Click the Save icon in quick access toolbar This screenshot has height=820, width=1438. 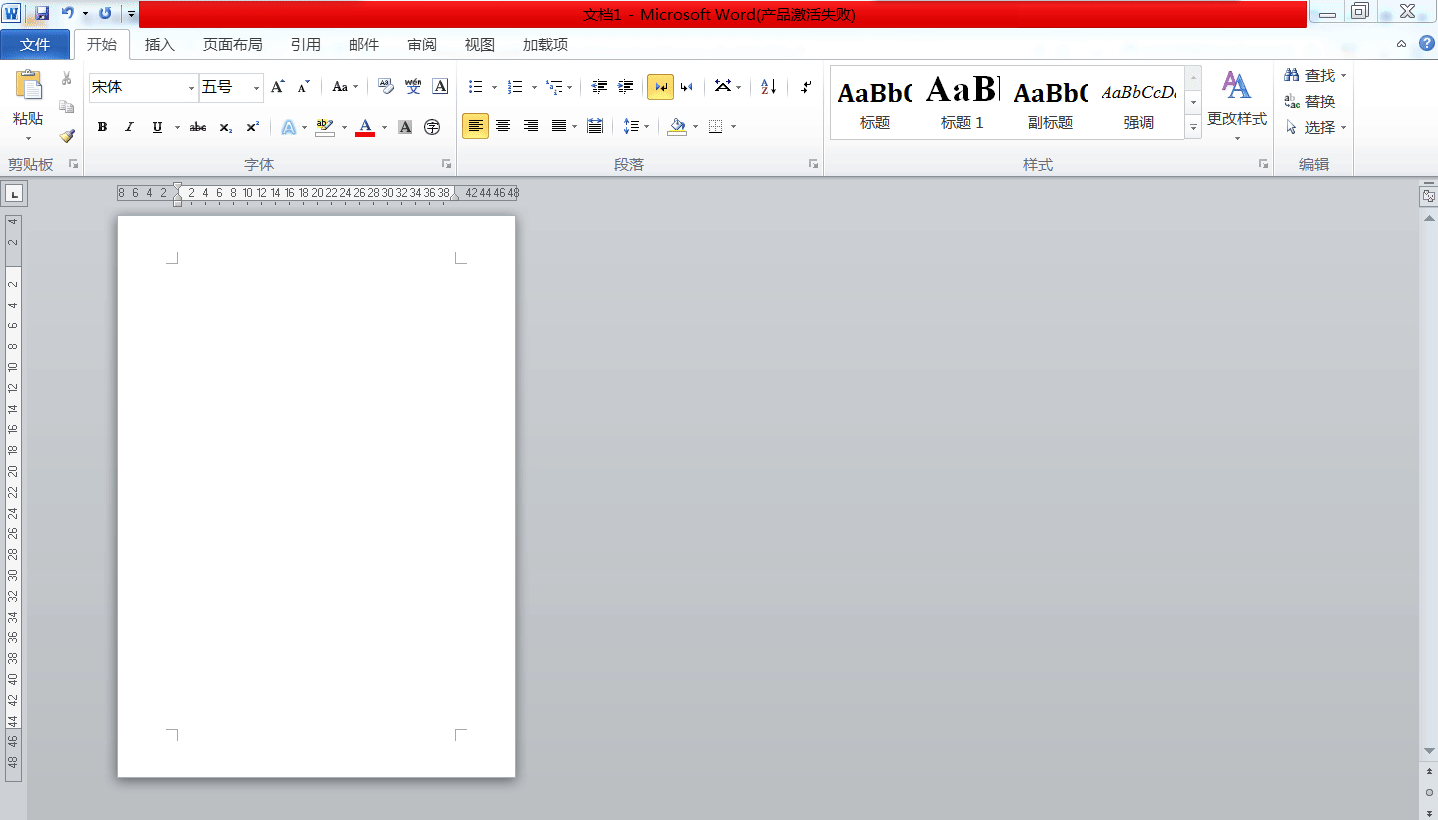[x=42, y=13]
